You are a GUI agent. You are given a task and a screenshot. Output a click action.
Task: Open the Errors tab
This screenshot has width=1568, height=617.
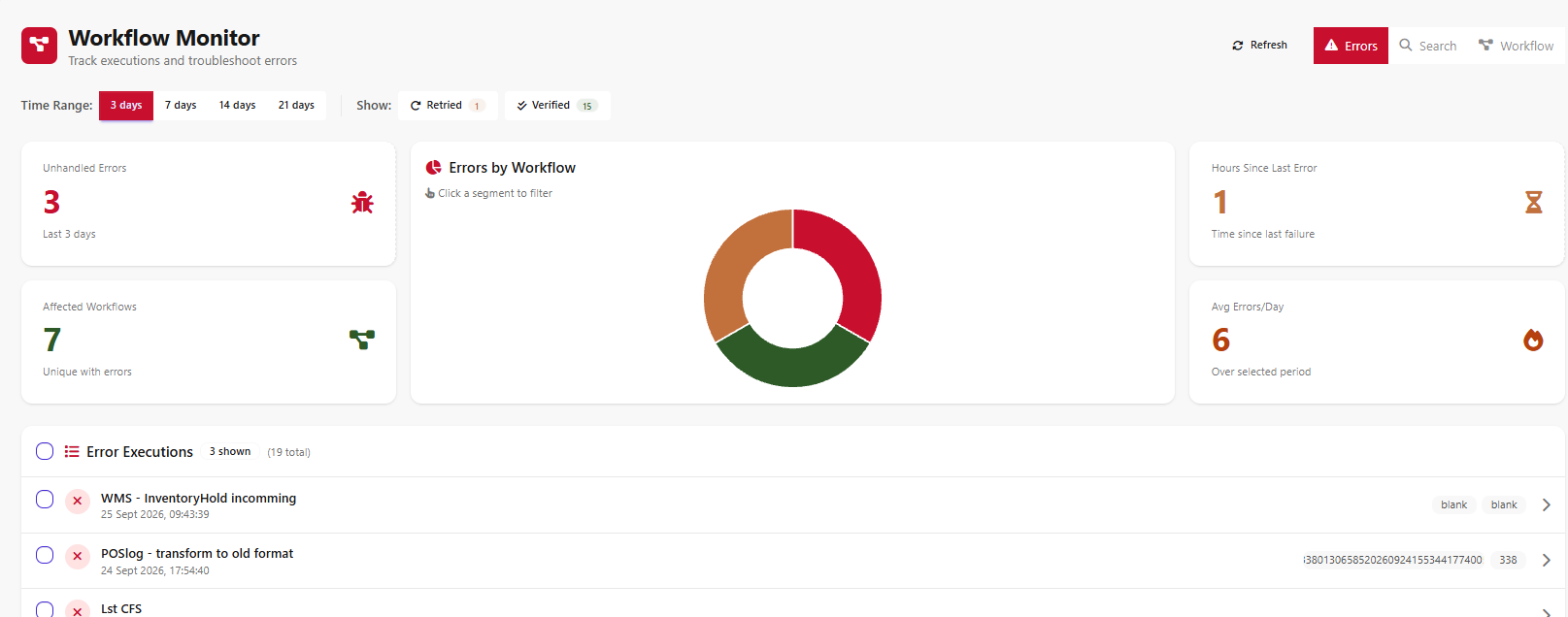coord(1351,46)
